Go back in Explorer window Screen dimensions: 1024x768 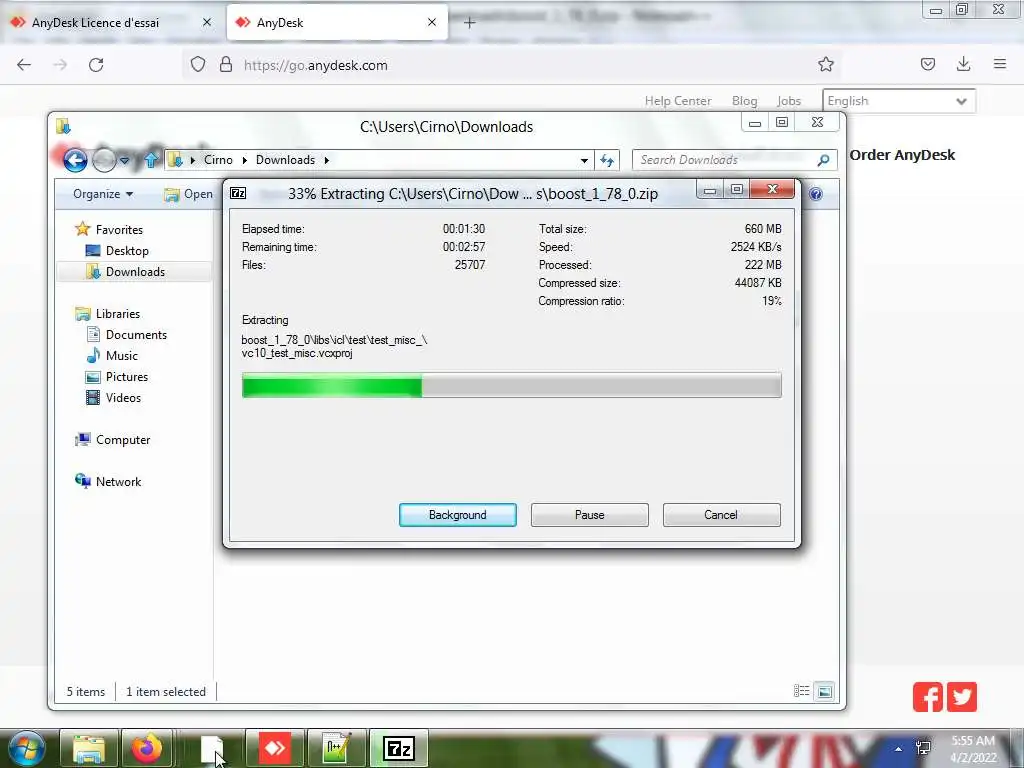pyautogui.click(x=75, y=159)
